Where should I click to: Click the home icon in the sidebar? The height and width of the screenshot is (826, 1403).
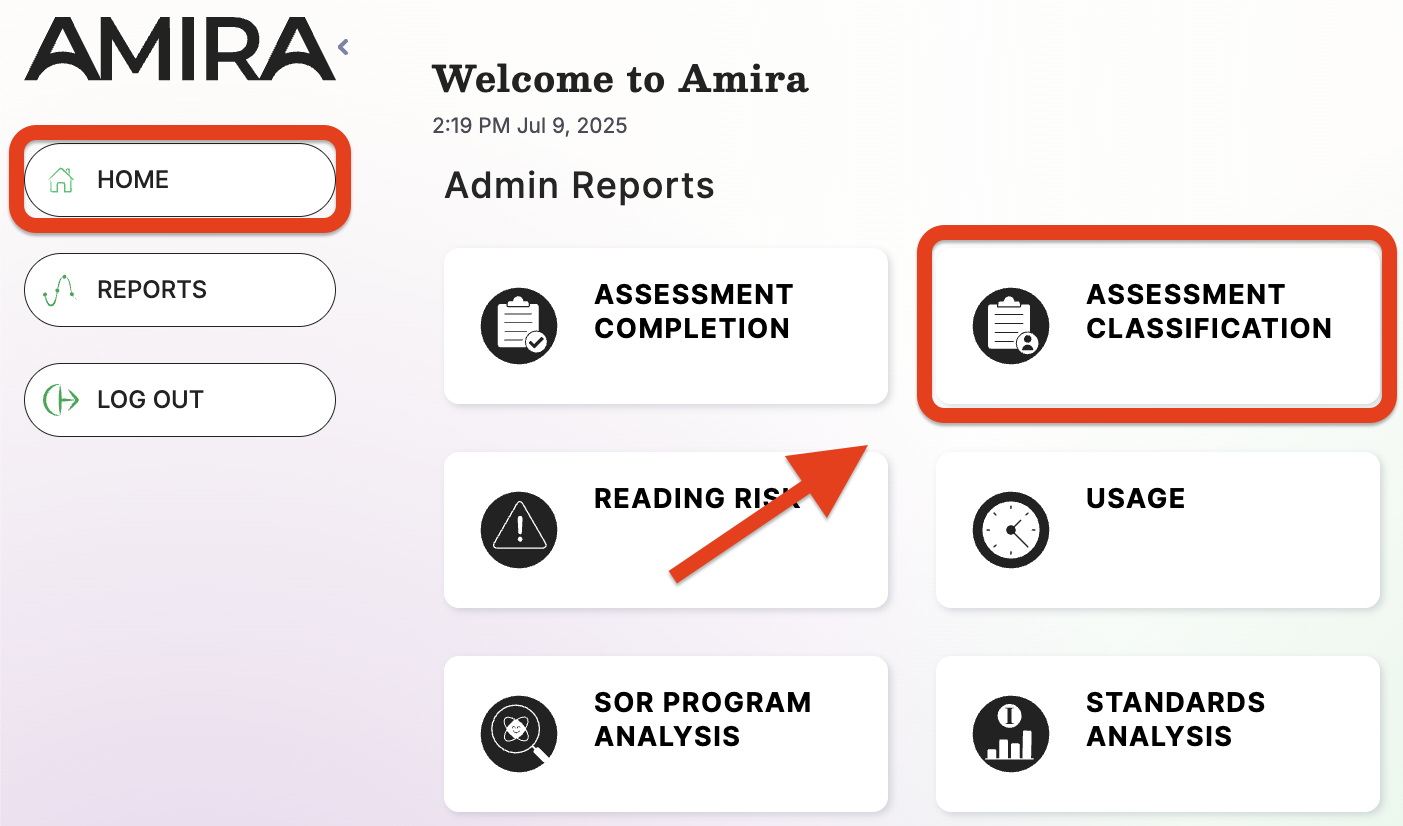pos(61,179)
